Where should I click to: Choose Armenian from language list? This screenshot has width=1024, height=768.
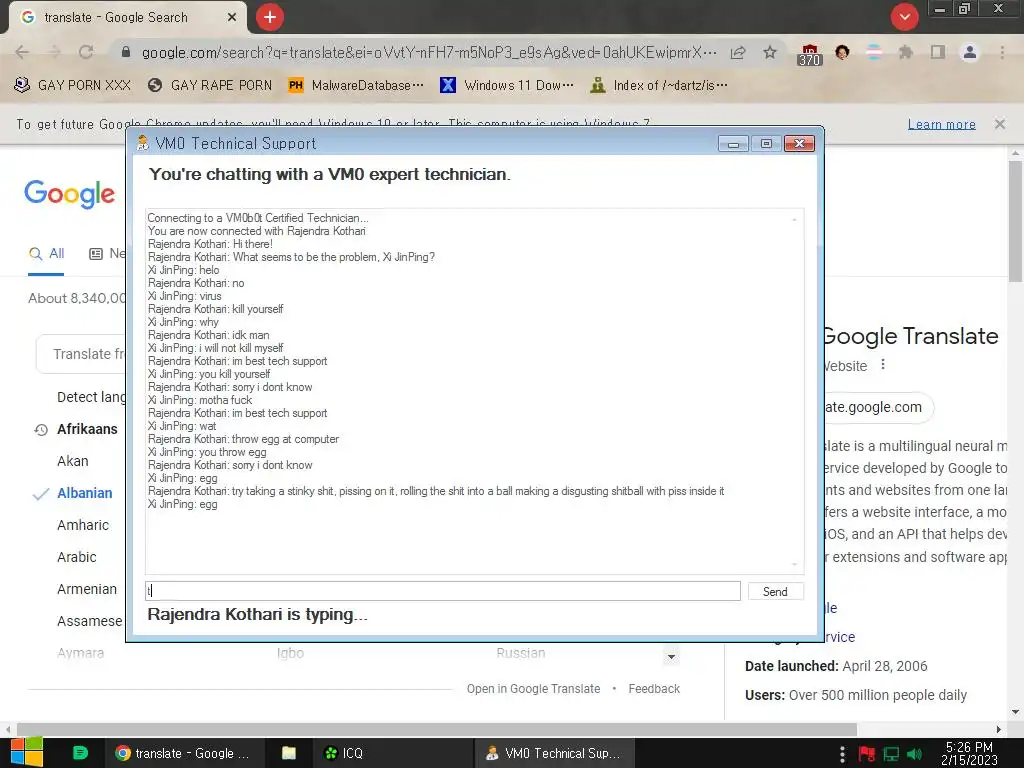[x=87, y=589]
